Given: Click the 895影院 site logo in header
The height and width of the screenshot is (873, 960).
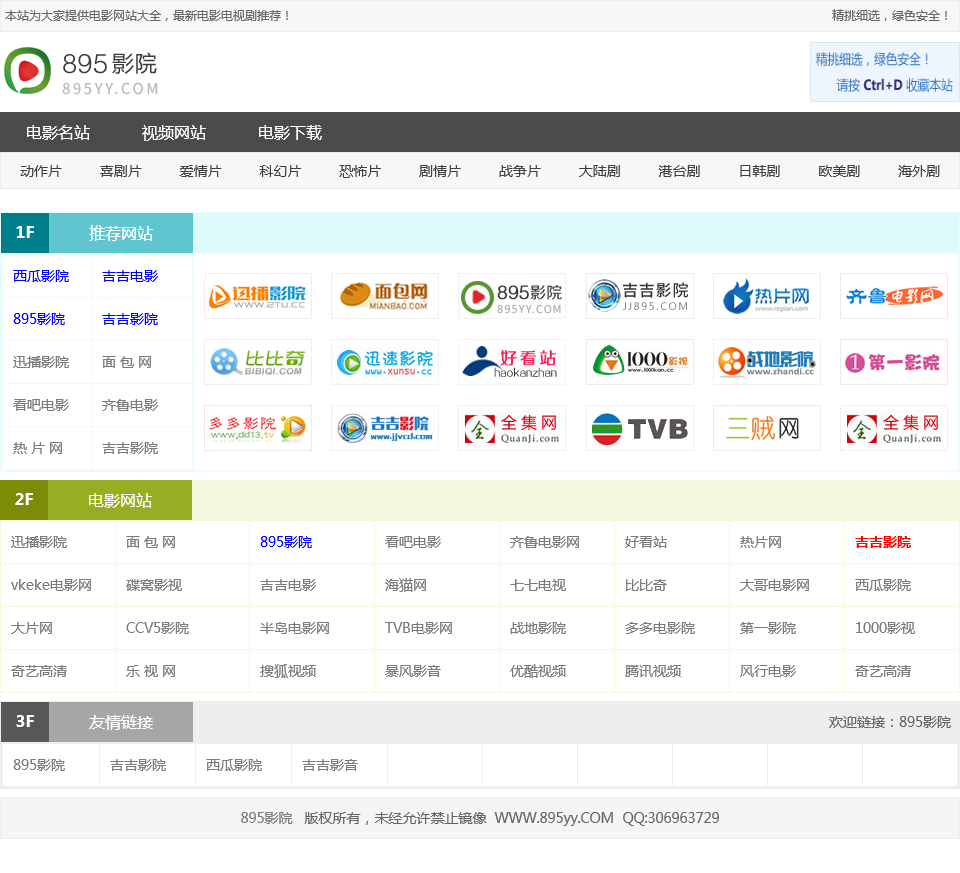Looking at the screenshot, I should coord(81,72).
